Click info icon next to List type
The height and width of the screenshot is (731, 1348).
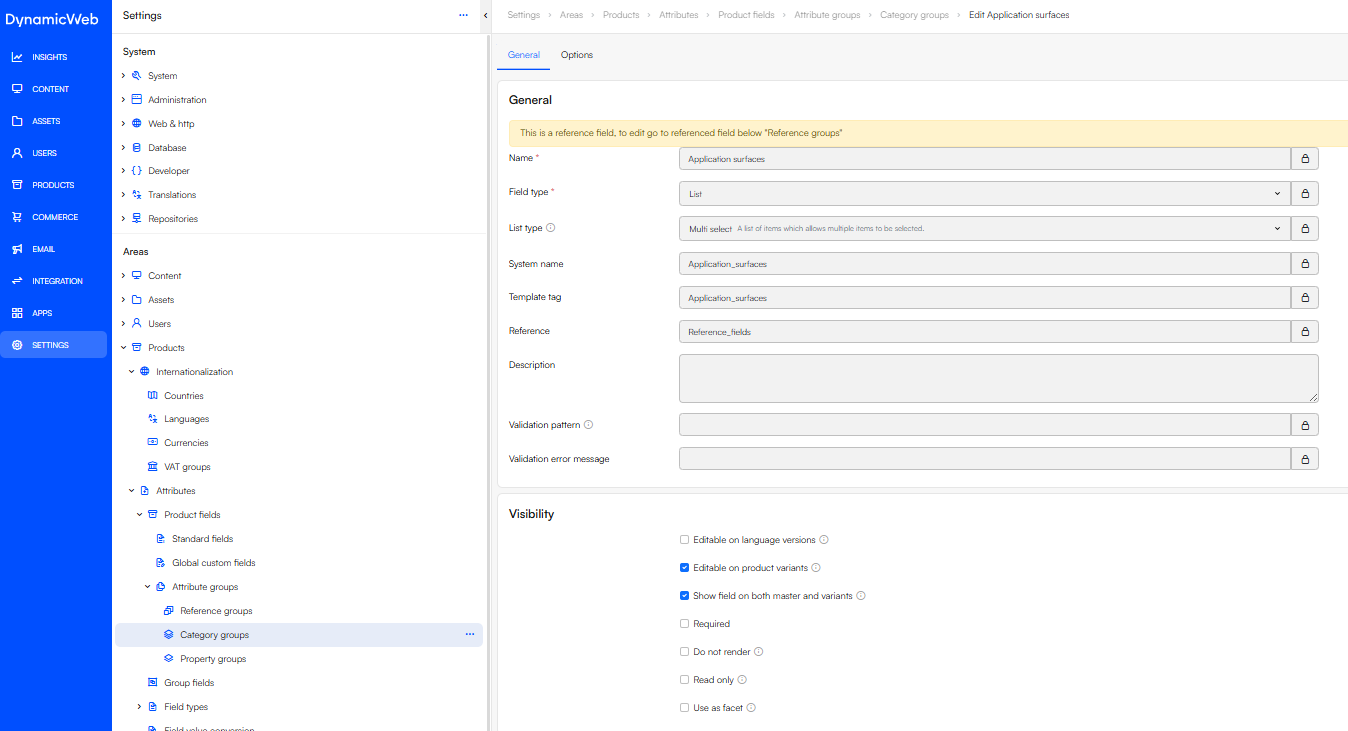551,228
